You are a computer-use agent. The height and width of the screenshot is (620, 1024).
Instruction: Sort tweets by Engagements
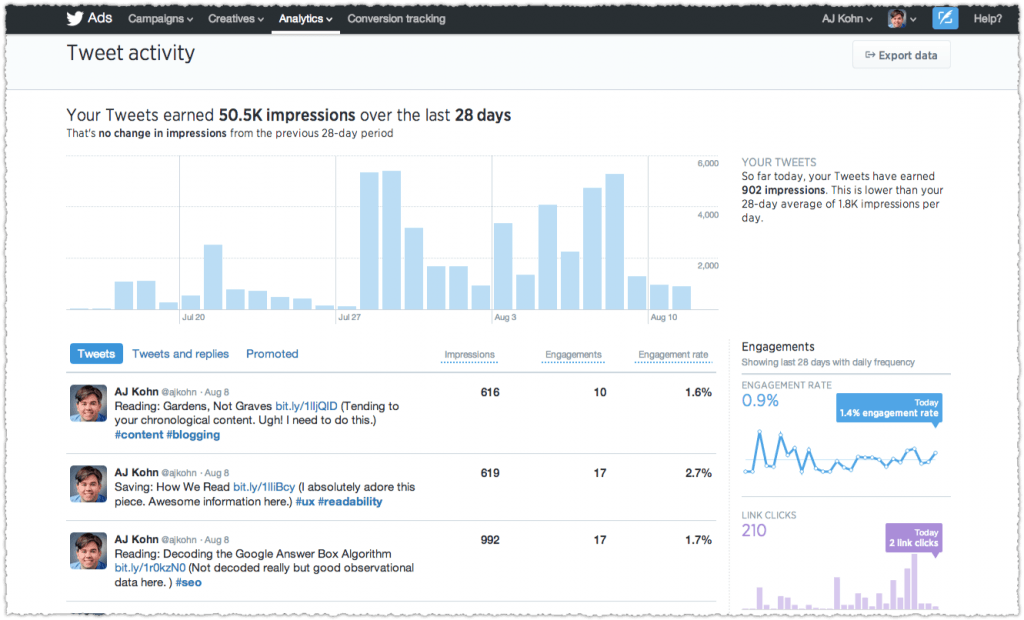coord(573,355)
